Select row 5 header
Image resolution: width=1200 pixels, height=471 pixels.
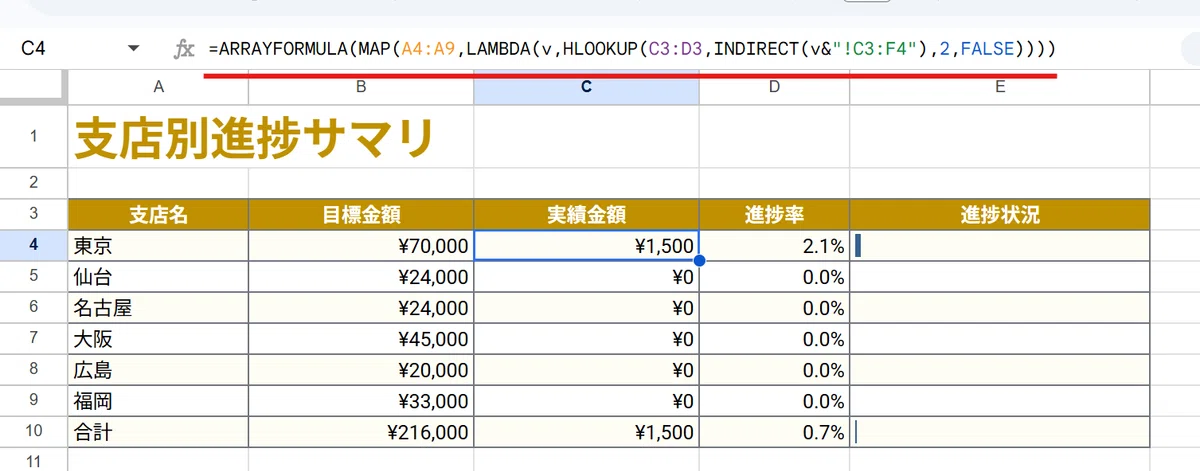tap(34, 276)
